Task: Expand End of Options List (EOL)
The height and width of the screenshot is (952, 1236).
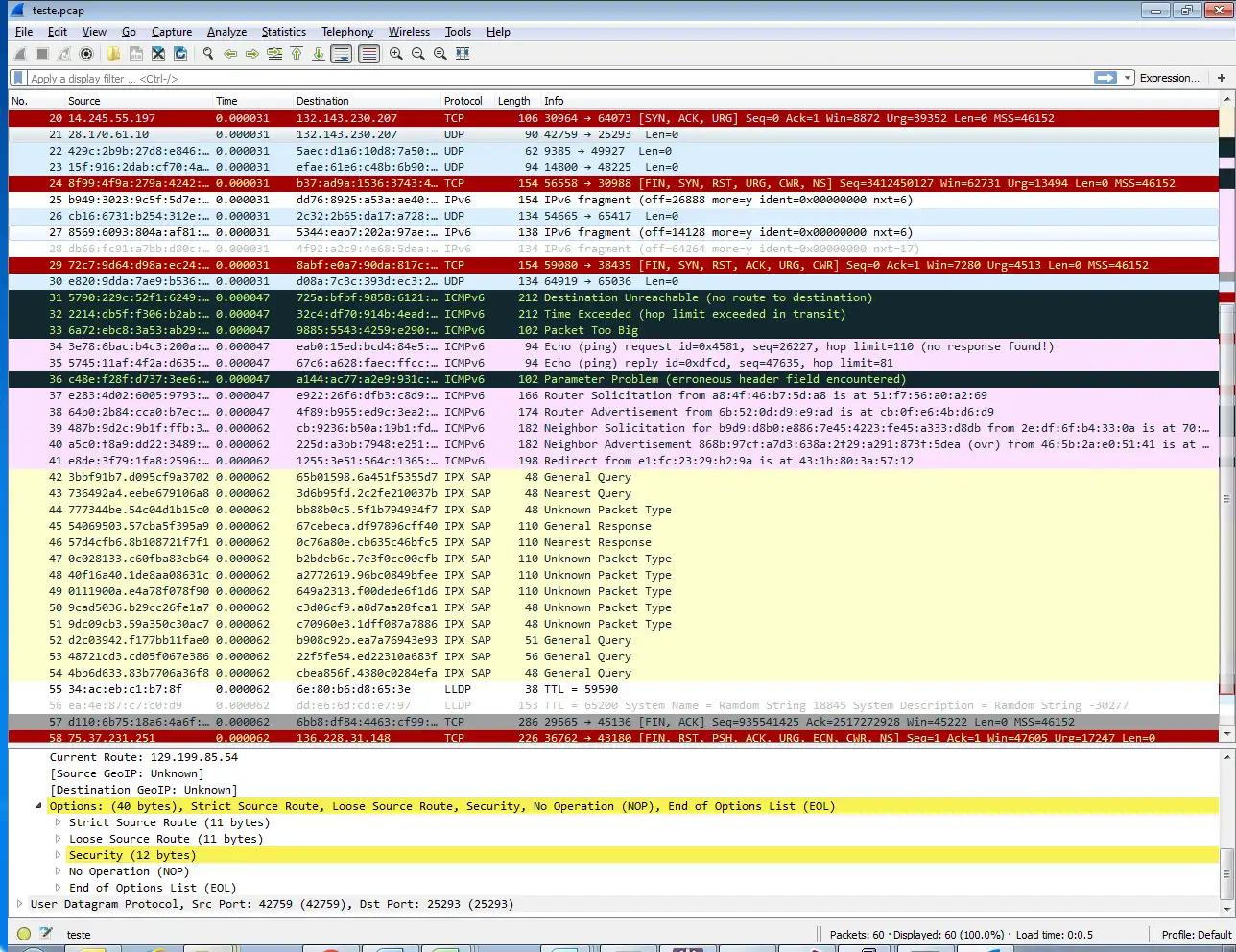Action: click(x=58, y=888)
